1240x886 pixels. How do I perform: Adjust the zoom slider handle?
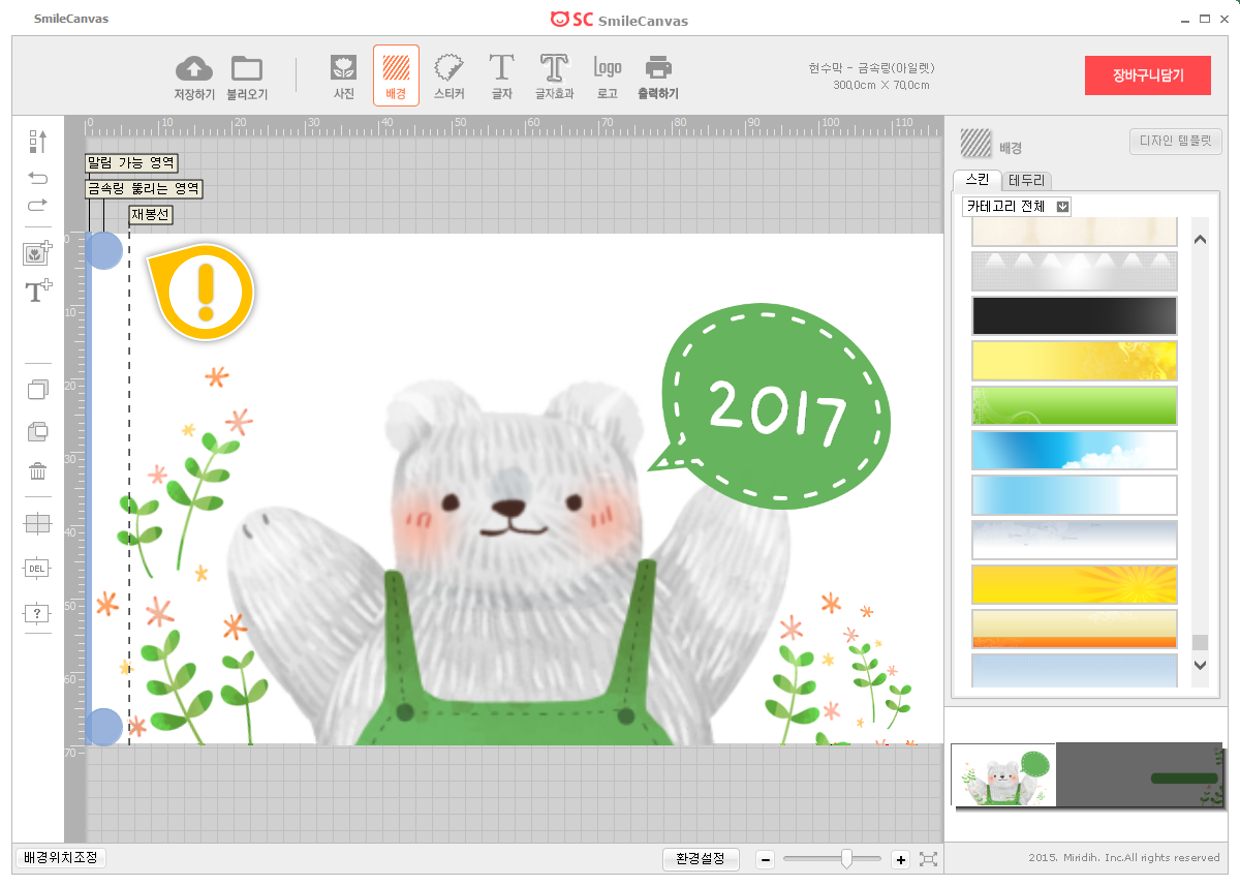tap(847, 859)
